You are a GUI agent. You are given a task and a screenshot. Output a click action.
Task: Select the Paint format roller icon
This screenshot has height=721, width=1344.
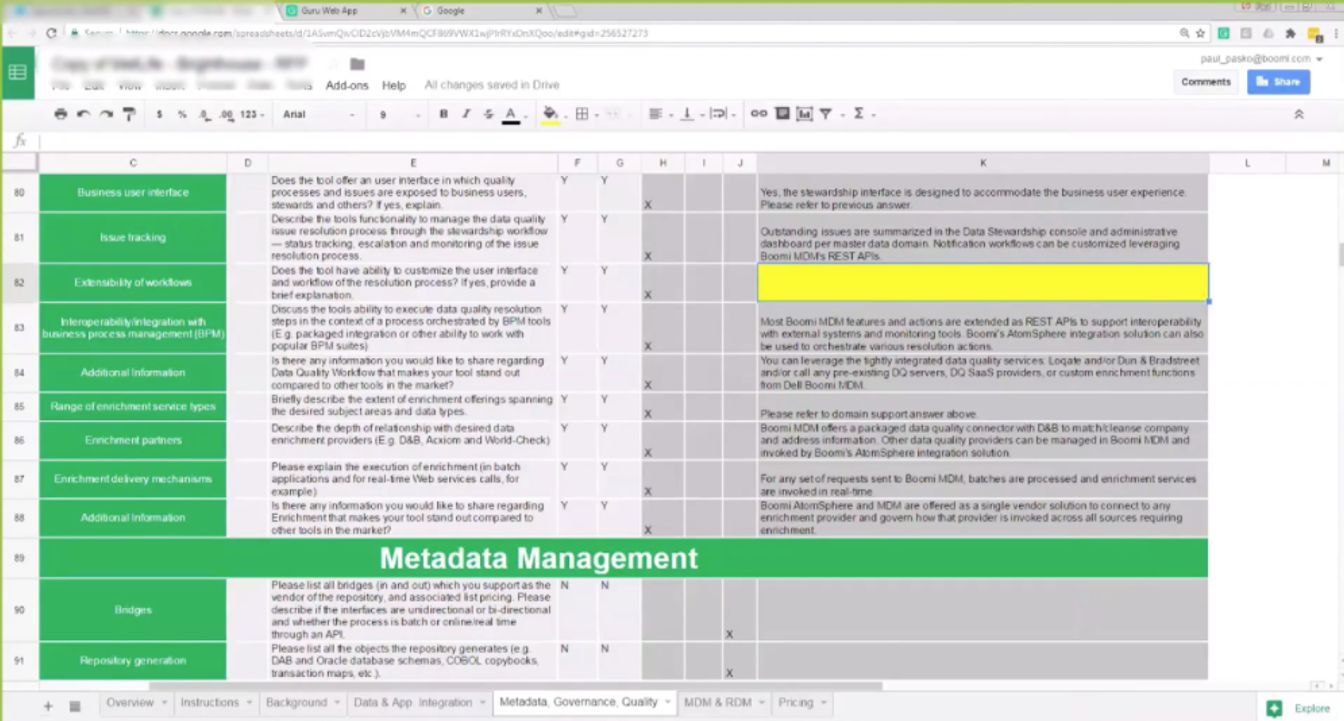(x=128, y=114)
